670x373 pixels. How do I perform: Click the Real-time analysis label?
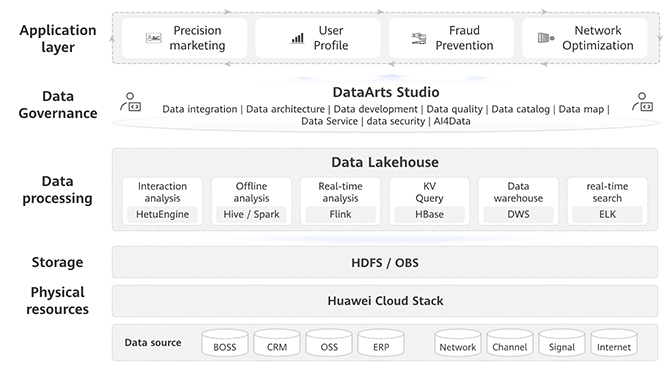[340, 192]
